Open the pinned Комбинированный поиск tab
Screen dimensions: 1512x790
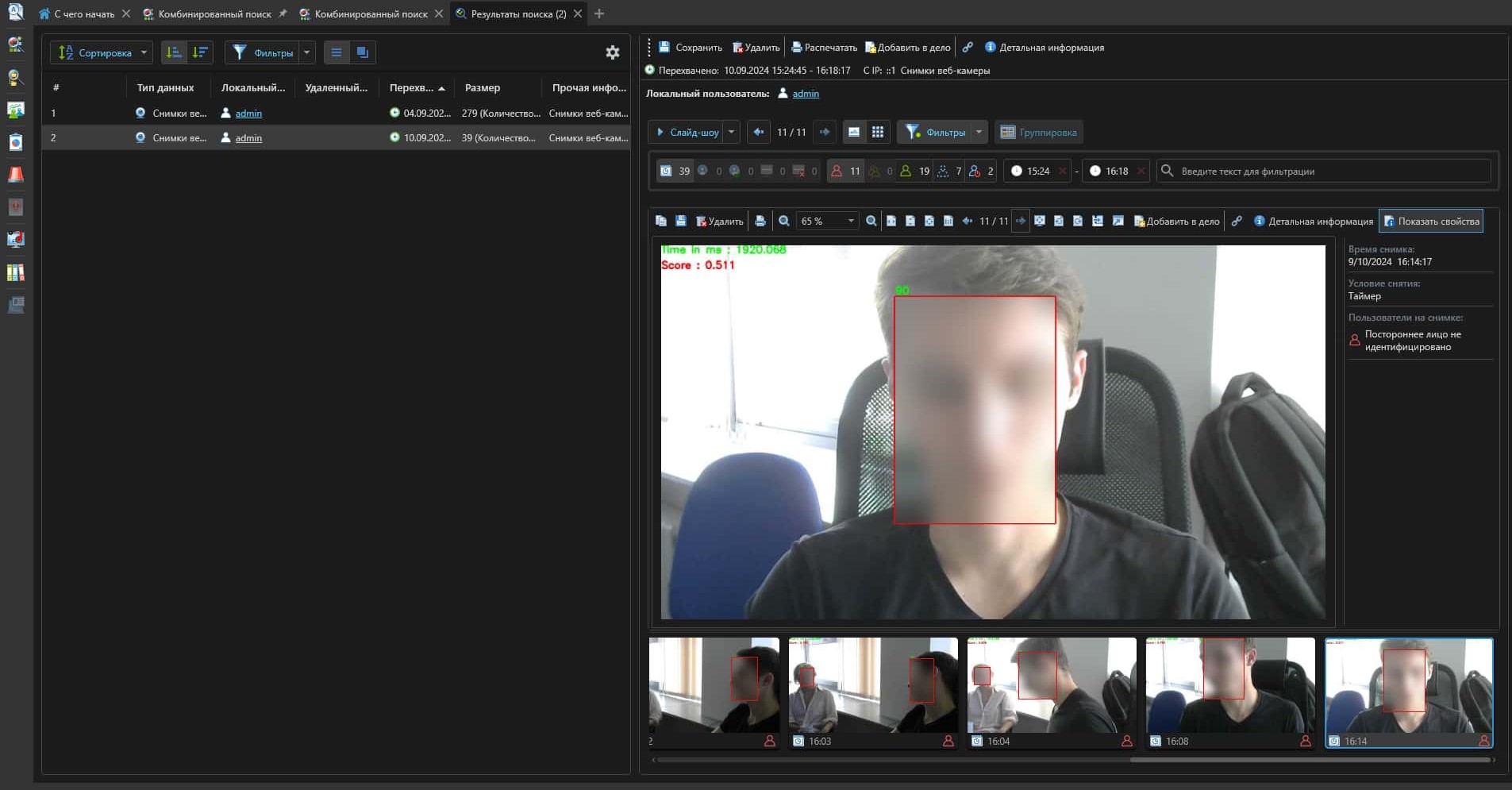coord(214,13)
